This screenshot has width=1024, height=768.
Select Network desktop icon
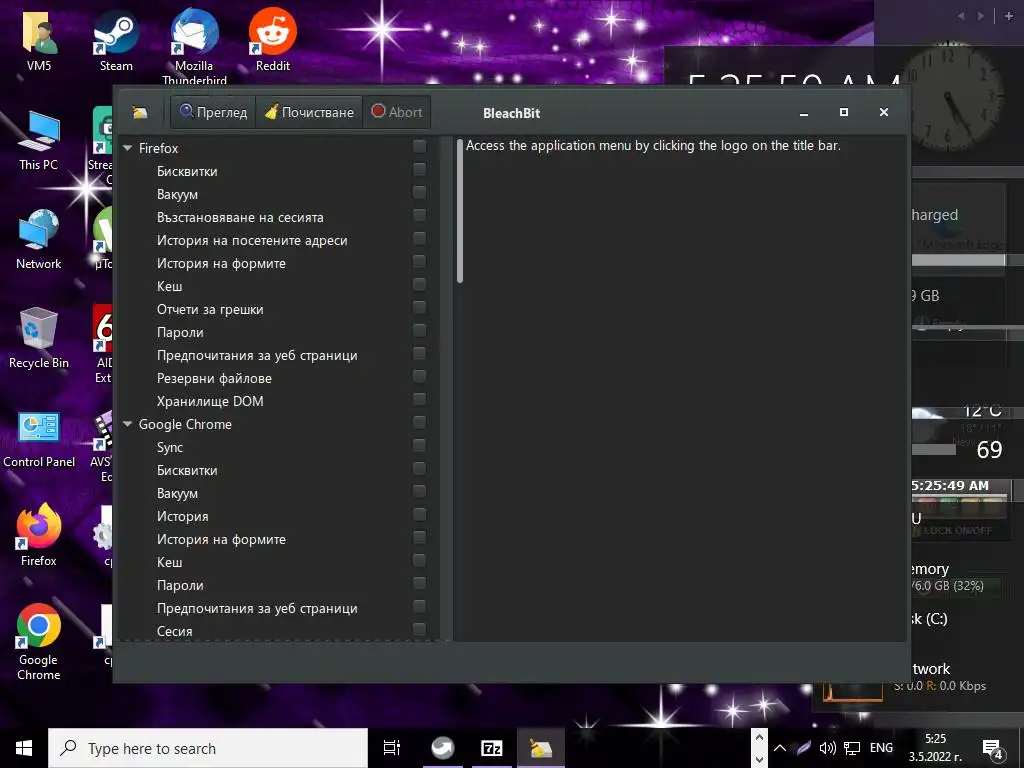(39, 240)
